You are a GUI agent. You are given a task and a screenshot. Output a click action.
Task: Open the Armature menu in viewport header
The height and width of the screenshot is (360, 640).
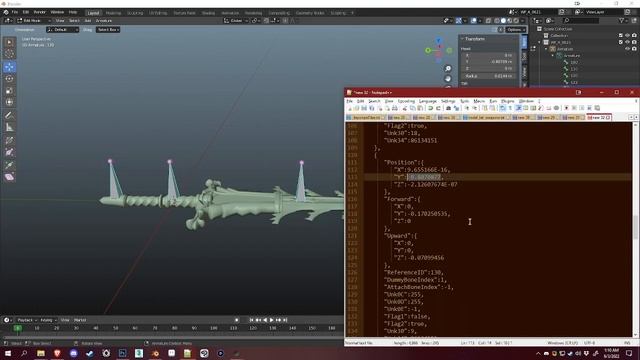click(x=104, y=20)
